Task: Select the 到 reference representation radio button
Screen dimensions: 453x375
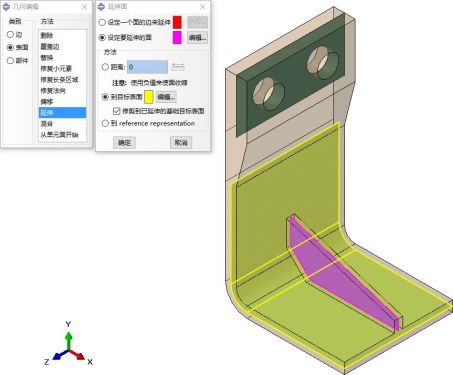Action: [105, 123]
